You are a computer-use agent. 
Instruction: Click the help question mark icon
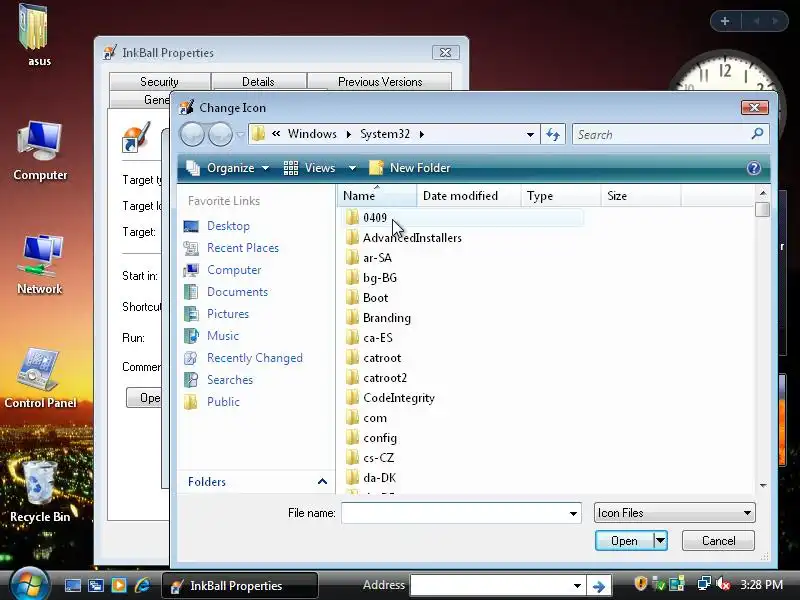(x=754, y=168)
